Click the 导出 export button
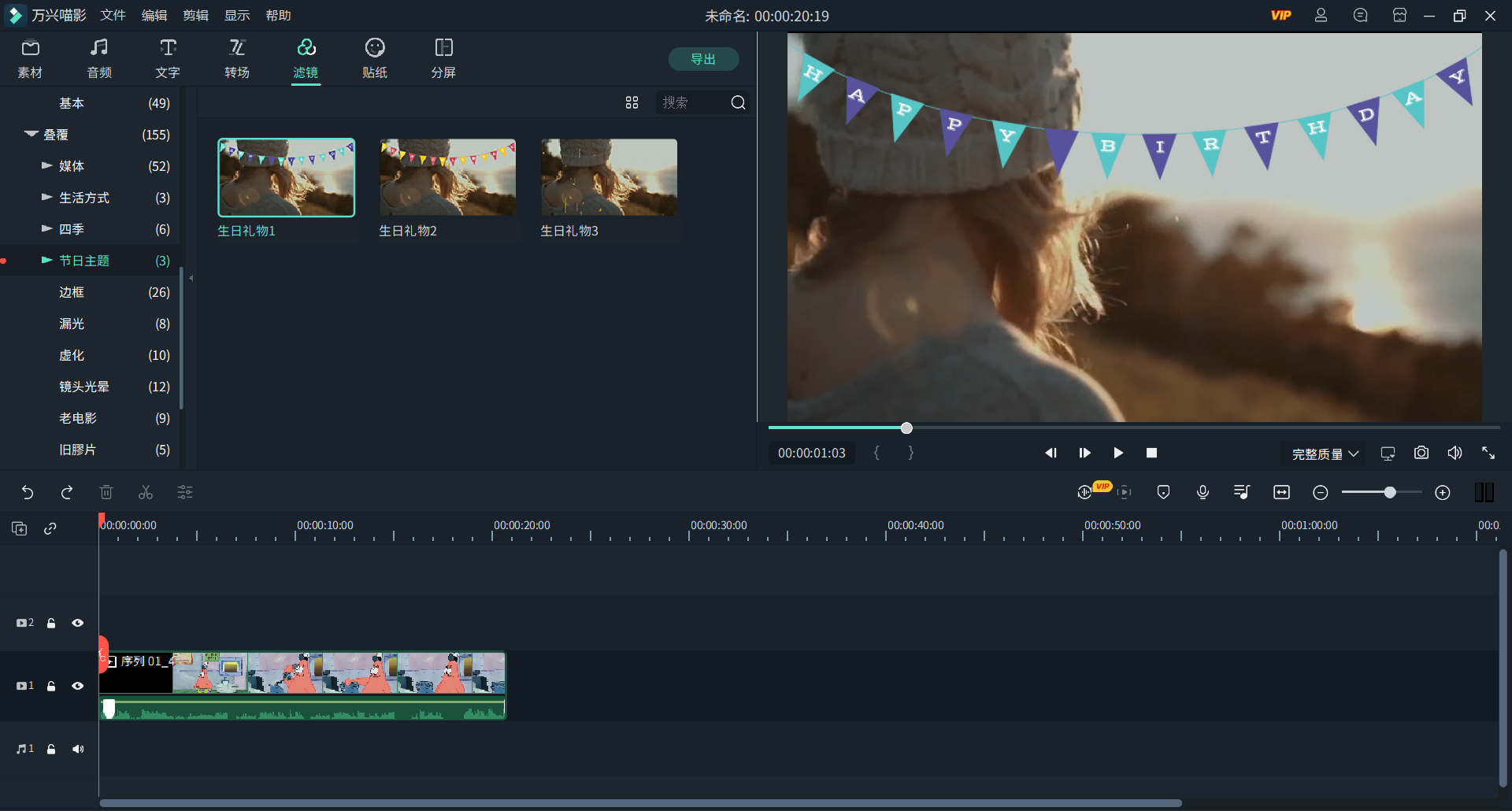Image resolution: width=1512 pixels, height=811 pixels. coord(703,59)
